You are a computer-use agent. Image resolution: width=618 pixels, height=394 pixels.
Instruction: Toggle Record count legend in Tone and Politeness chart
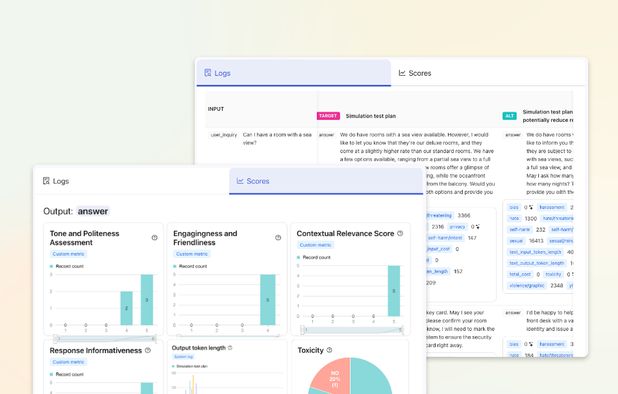pos(67,266)
